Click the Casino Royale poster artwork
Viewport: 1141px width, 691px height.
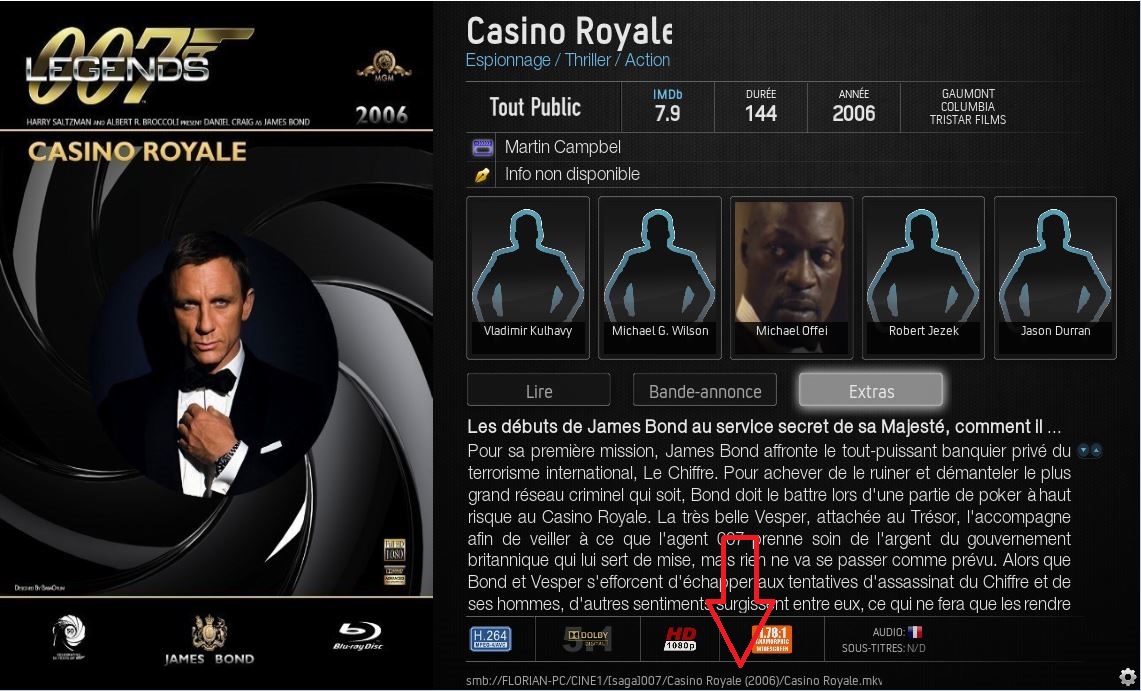point(216,346)
